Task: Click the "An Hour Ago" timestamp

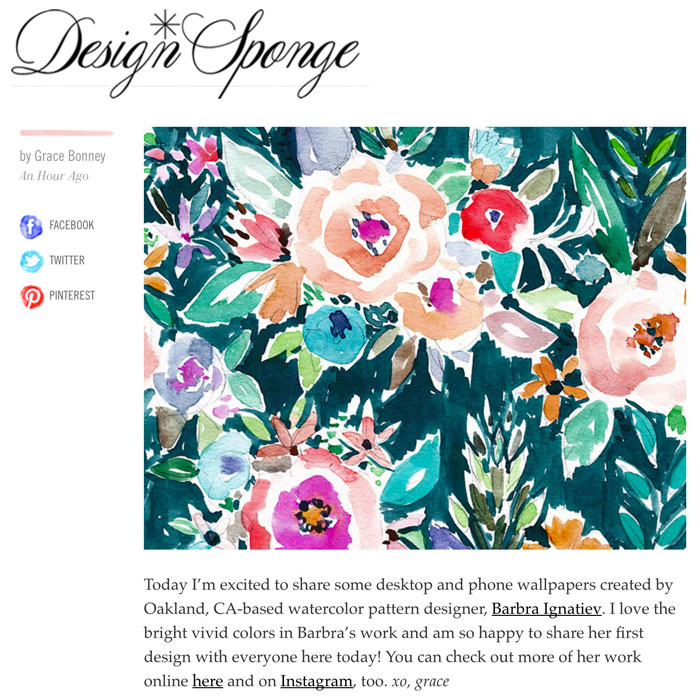Action: click(x=54, y=176)
